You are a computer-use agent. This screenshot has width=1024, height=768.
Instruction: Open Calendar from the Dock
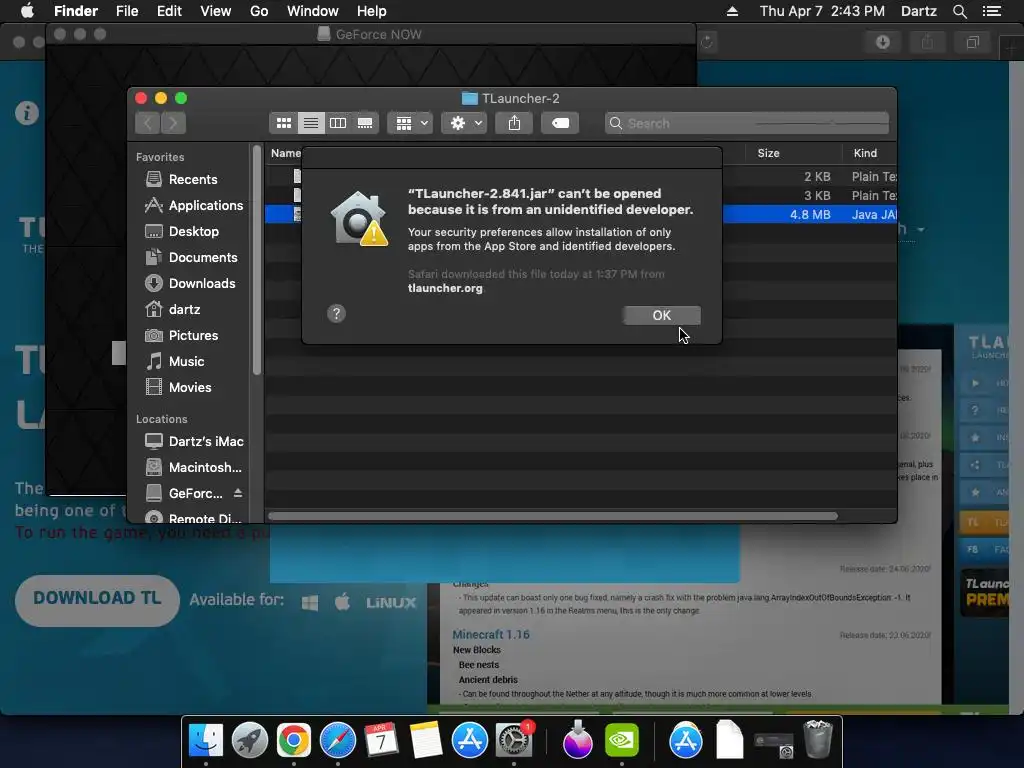coord(381,740)
